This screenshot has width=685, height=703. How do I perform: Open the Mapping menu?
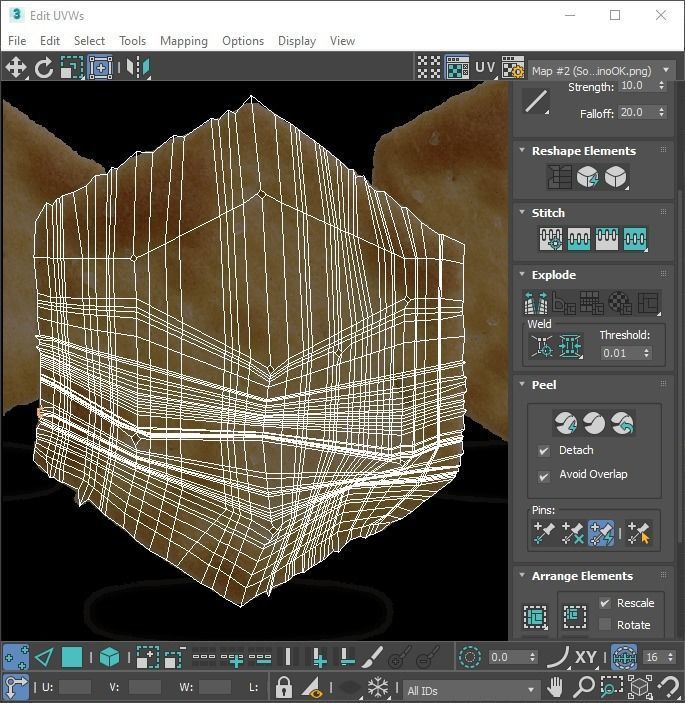click(x=184, y=41)
